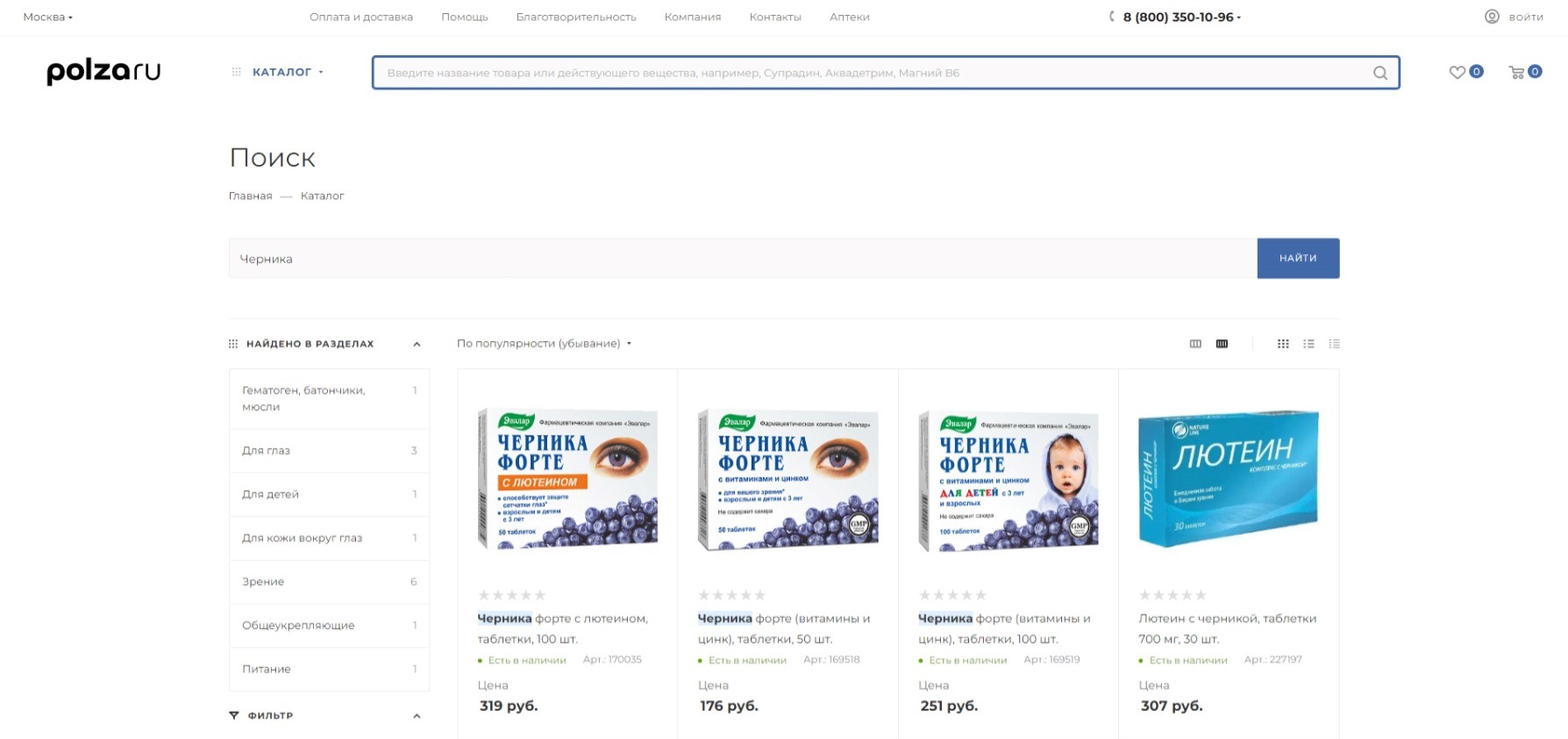Screen dimensions: 1568x739
Task: Click the 176 руб. price
Action: pos(729,706)
